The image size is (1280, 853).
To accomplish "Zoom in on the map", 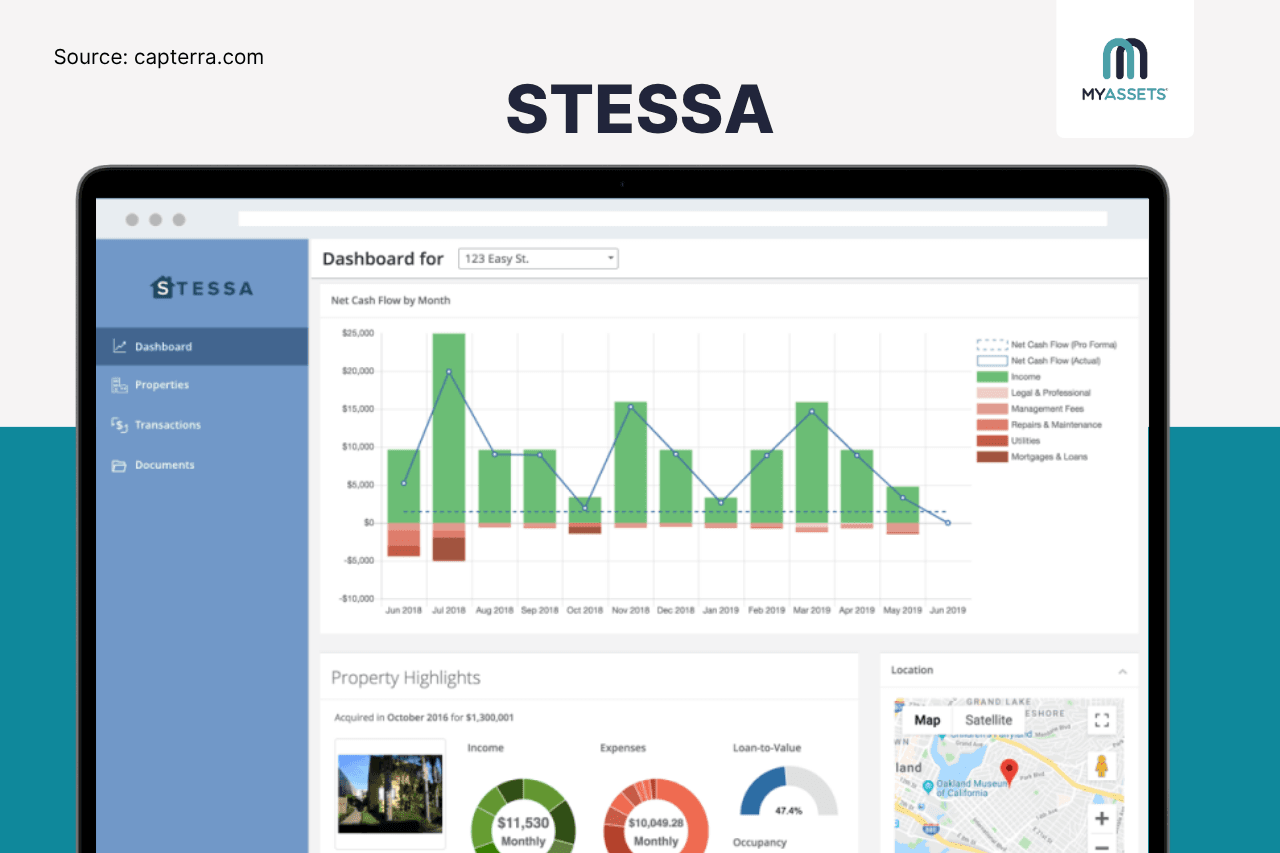I will point(1102,819).
